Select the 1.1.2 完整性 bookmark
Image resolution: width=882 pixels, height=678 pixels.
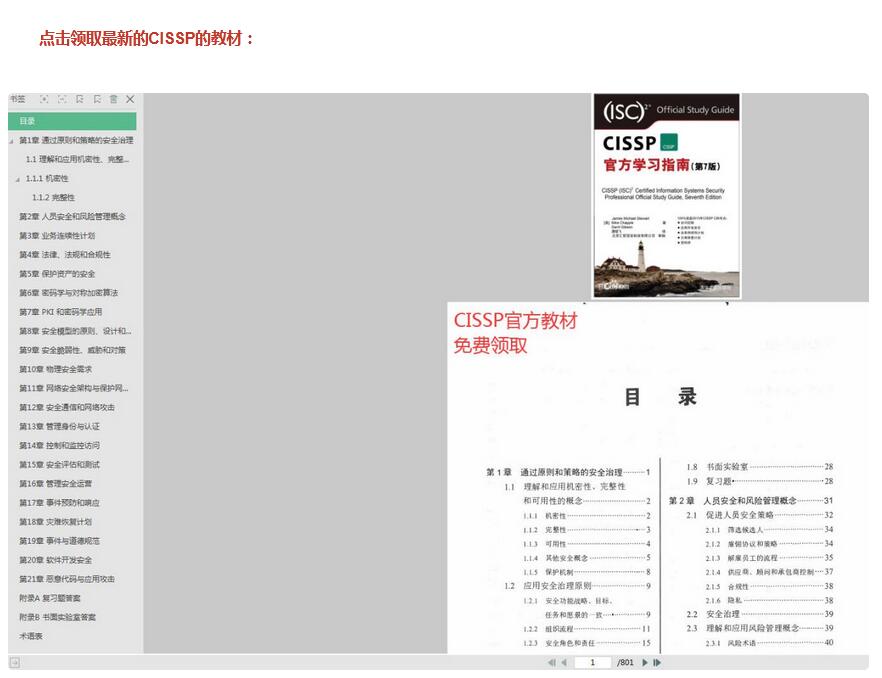click(x=53, y=198)
